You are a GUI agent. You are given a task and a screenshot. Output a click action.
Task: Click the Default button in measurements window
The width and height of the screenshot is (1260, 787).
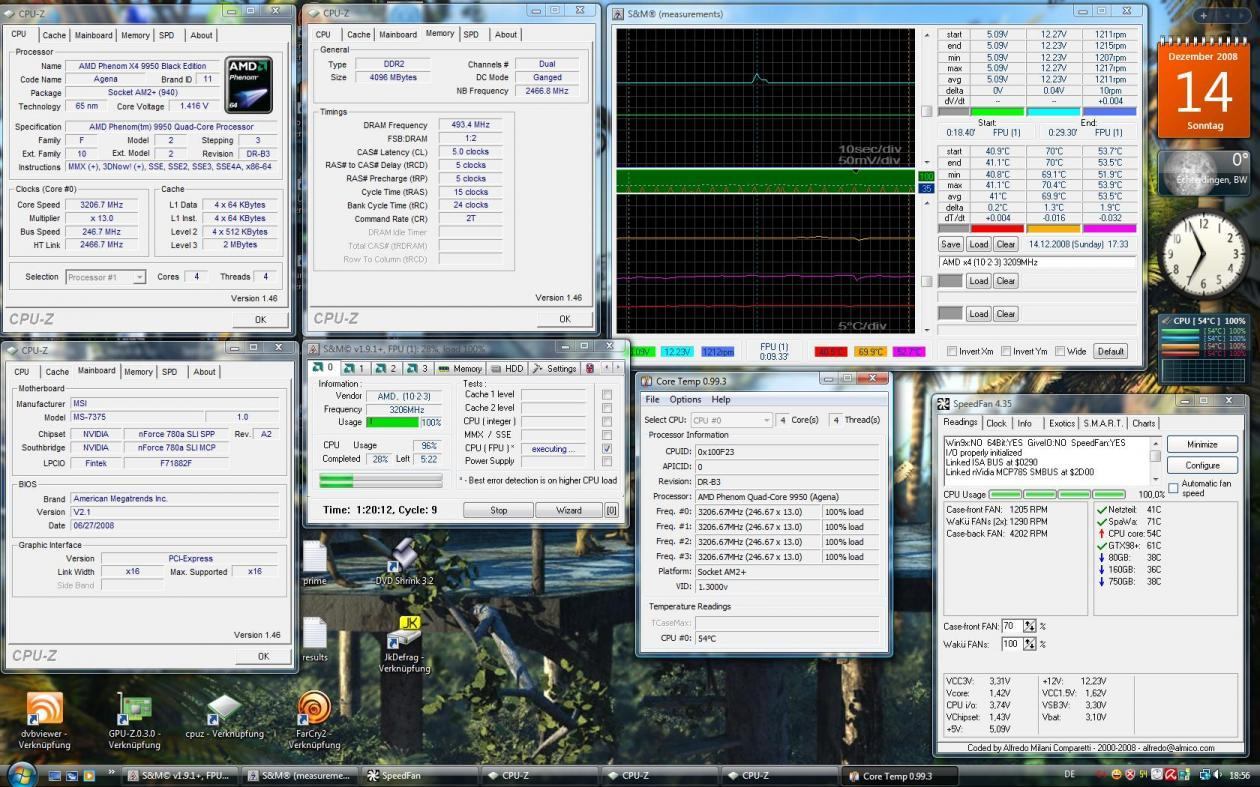(1111, 351)
